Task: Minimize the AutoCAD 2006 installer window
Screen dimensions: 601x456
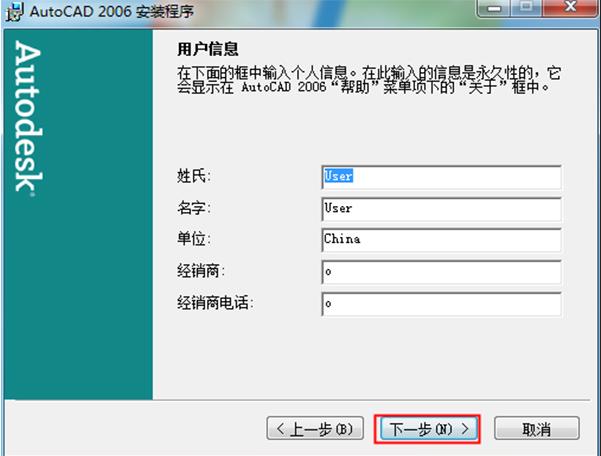Action: coord(494,8)
